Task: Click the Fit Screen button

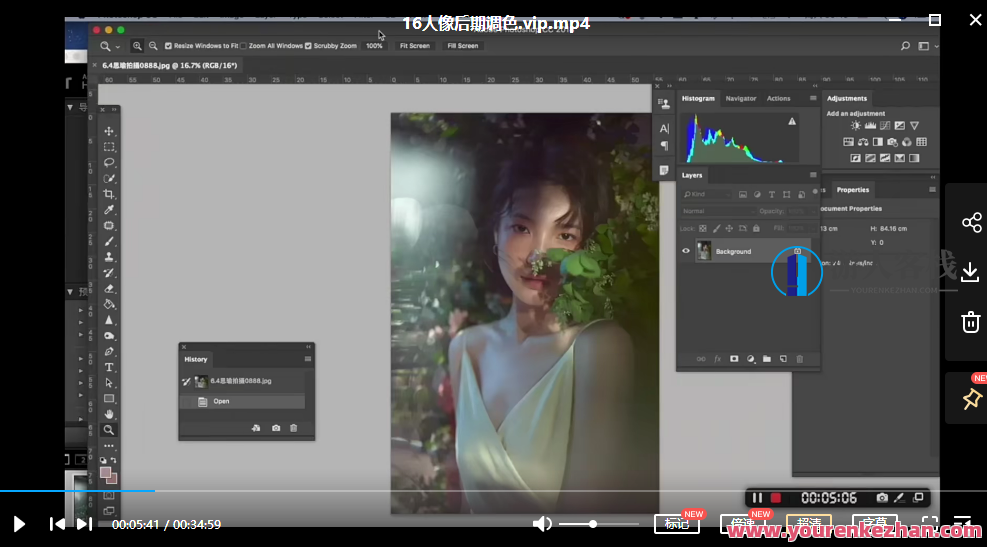Action: 414,46
